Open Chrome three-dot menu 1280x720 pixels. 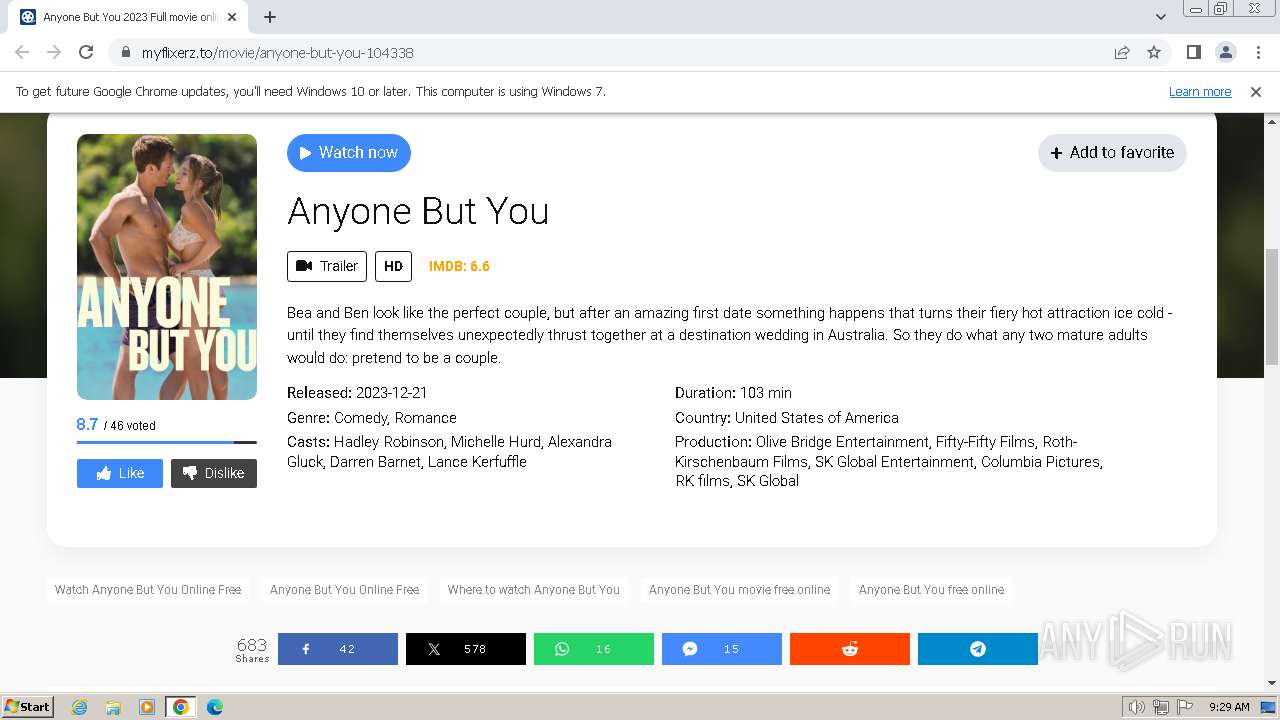[1258, 52]
